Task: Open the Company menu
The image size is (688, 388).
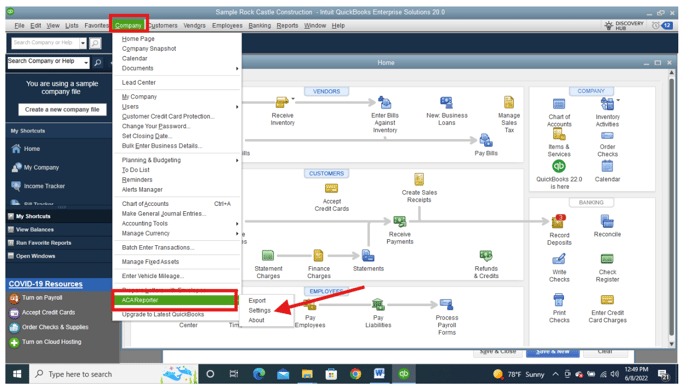Action: [129, 25]
